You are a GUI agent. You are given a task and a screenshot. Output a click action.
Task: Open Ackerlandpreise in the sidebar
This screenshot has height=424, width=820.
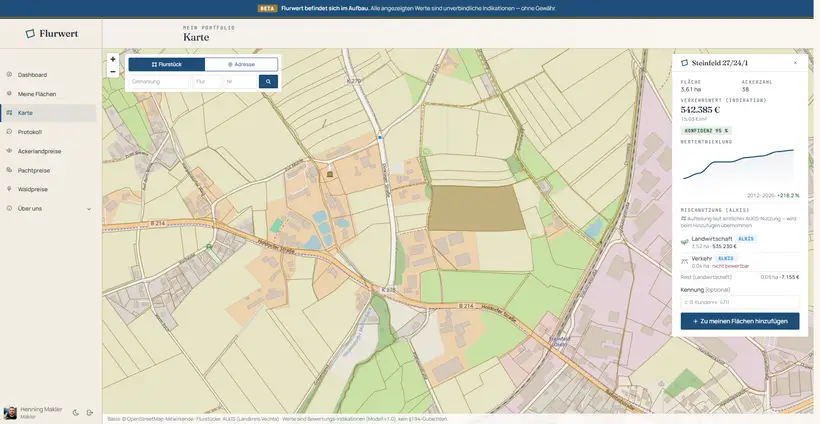pos(48,151)
